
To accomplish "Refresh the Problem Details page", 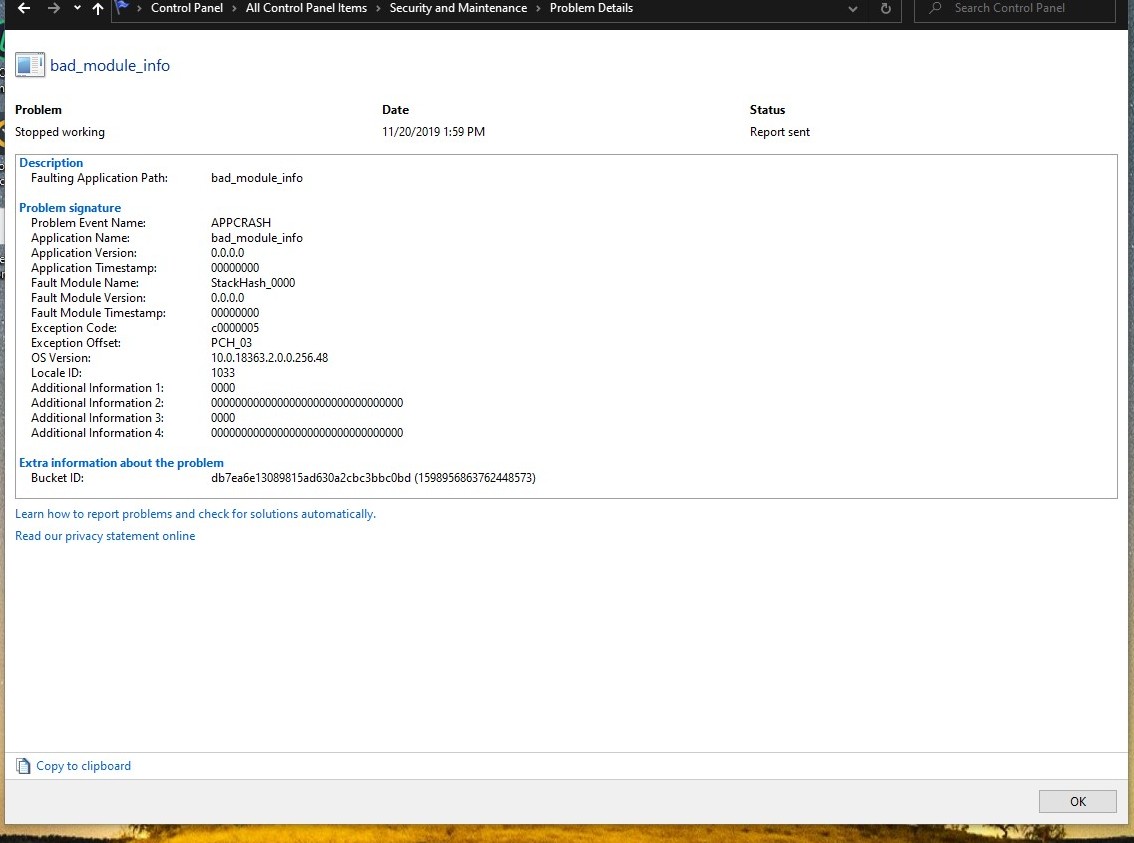I will tap(885, 9).
